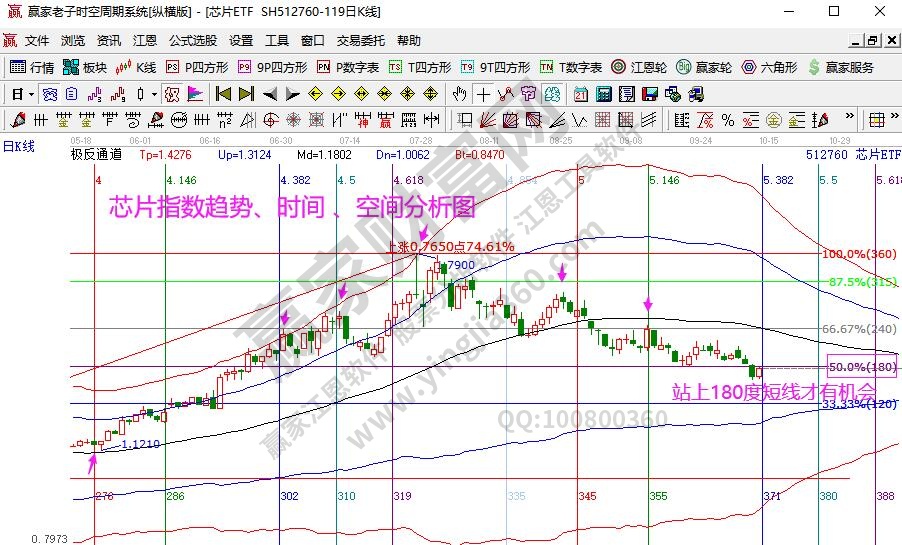The image size is (902, 545).
Task: Open the 江恩轮 (Gann wheel) tool
Action: [x=638, y=67]
